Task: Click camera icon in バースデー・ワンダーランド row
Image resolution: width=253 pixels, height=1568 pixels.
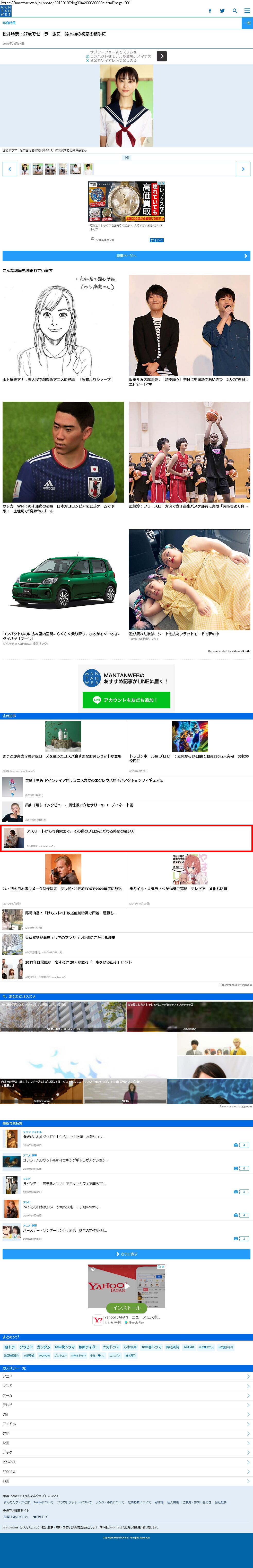Action: coord(236,1239)
